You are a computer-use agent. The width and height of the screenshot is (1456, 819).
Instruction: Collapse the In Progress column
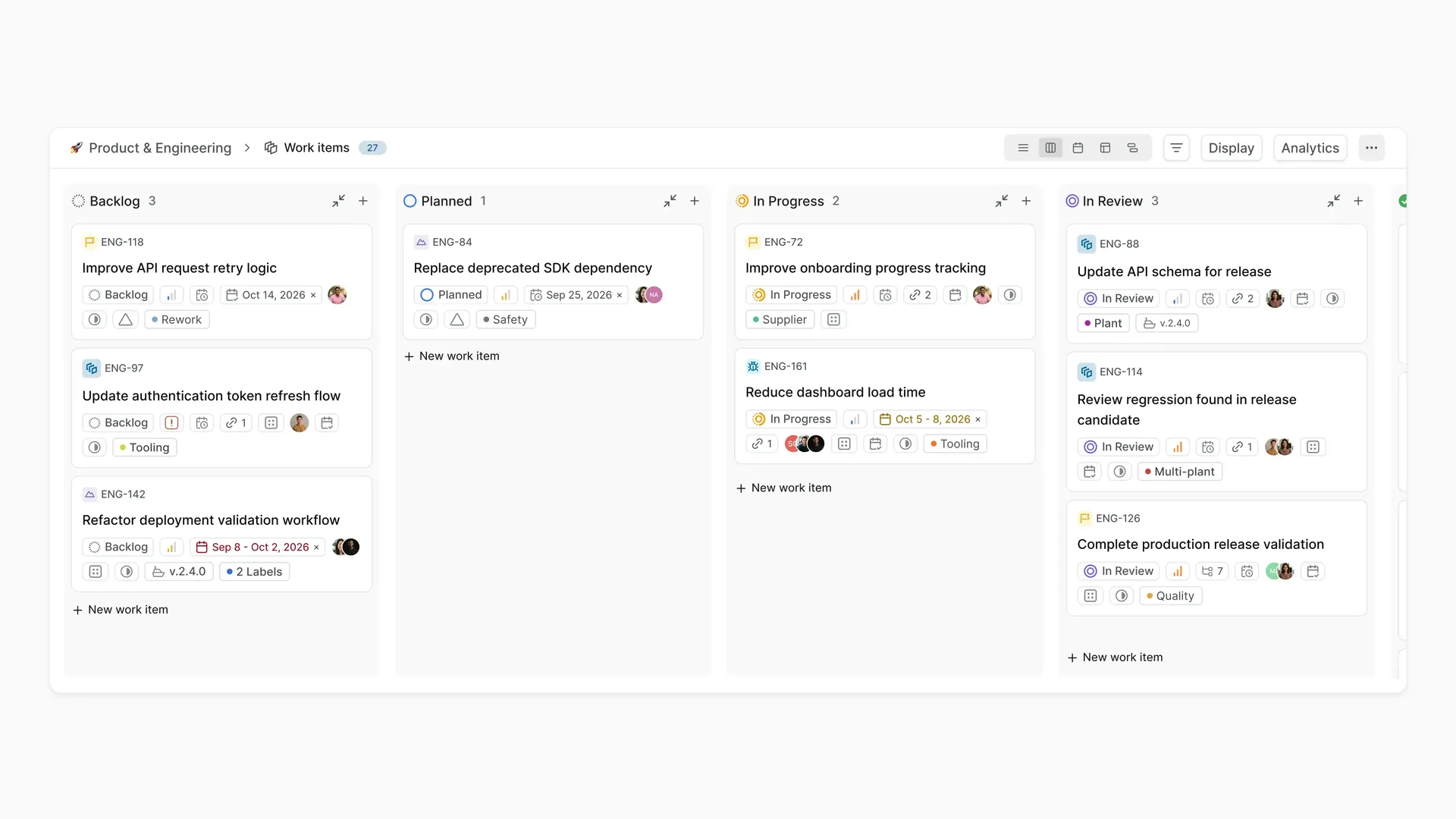[x=1002, y=201]
